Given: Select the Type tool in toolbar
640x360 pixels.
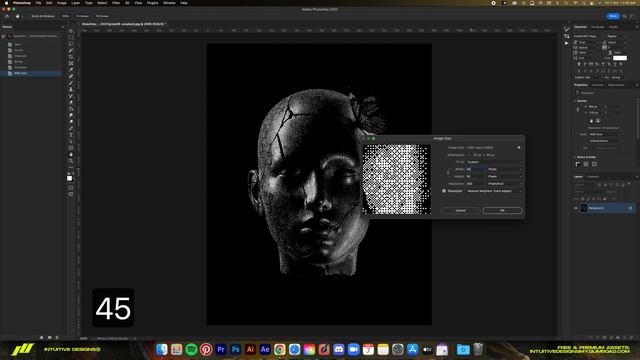Looking at the screenshot, I should coord(71,135).
